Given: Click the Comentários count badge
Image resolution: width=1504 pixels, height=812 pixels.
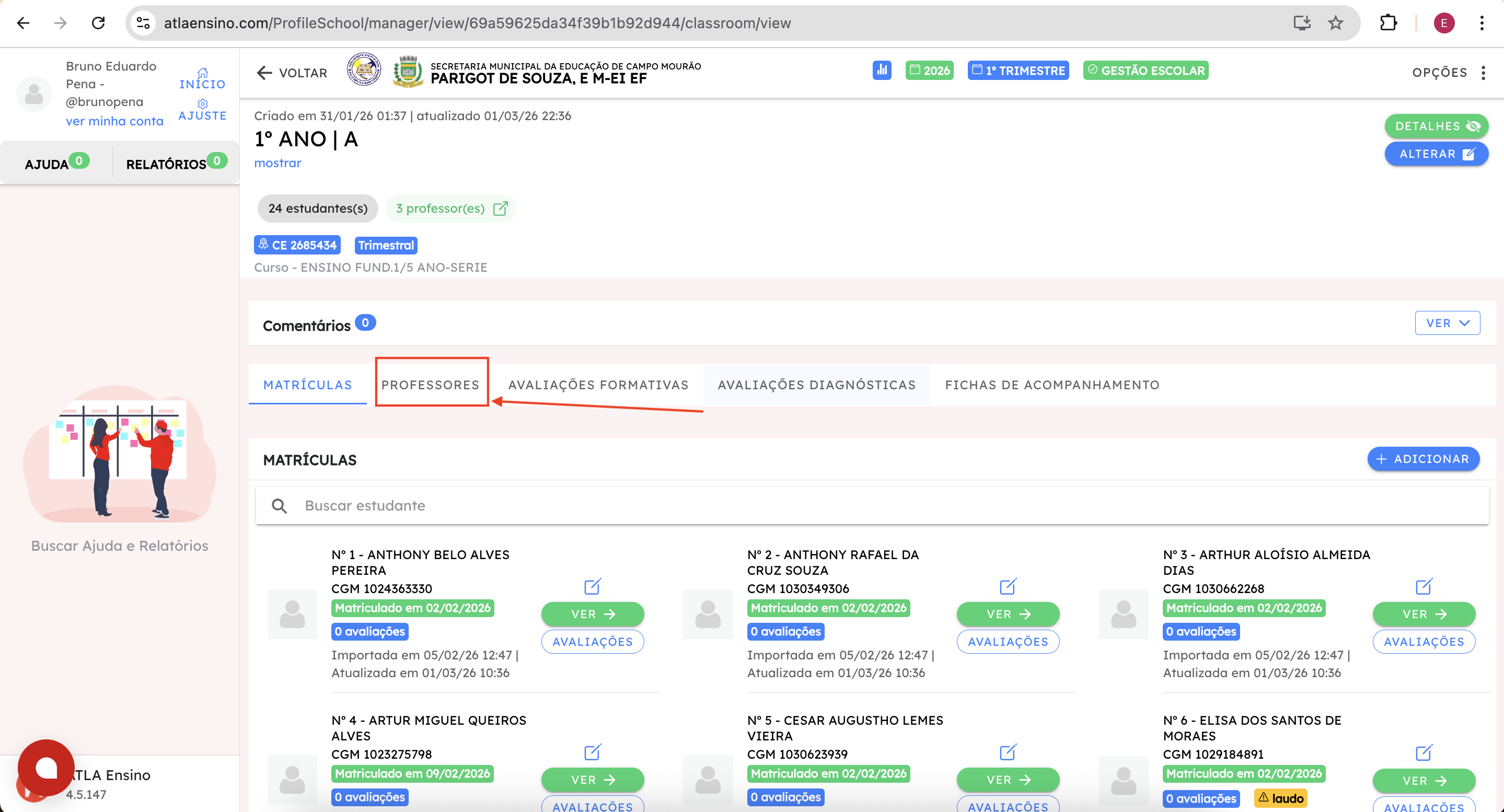Looking at the screenshot, I should pos(365,322).
